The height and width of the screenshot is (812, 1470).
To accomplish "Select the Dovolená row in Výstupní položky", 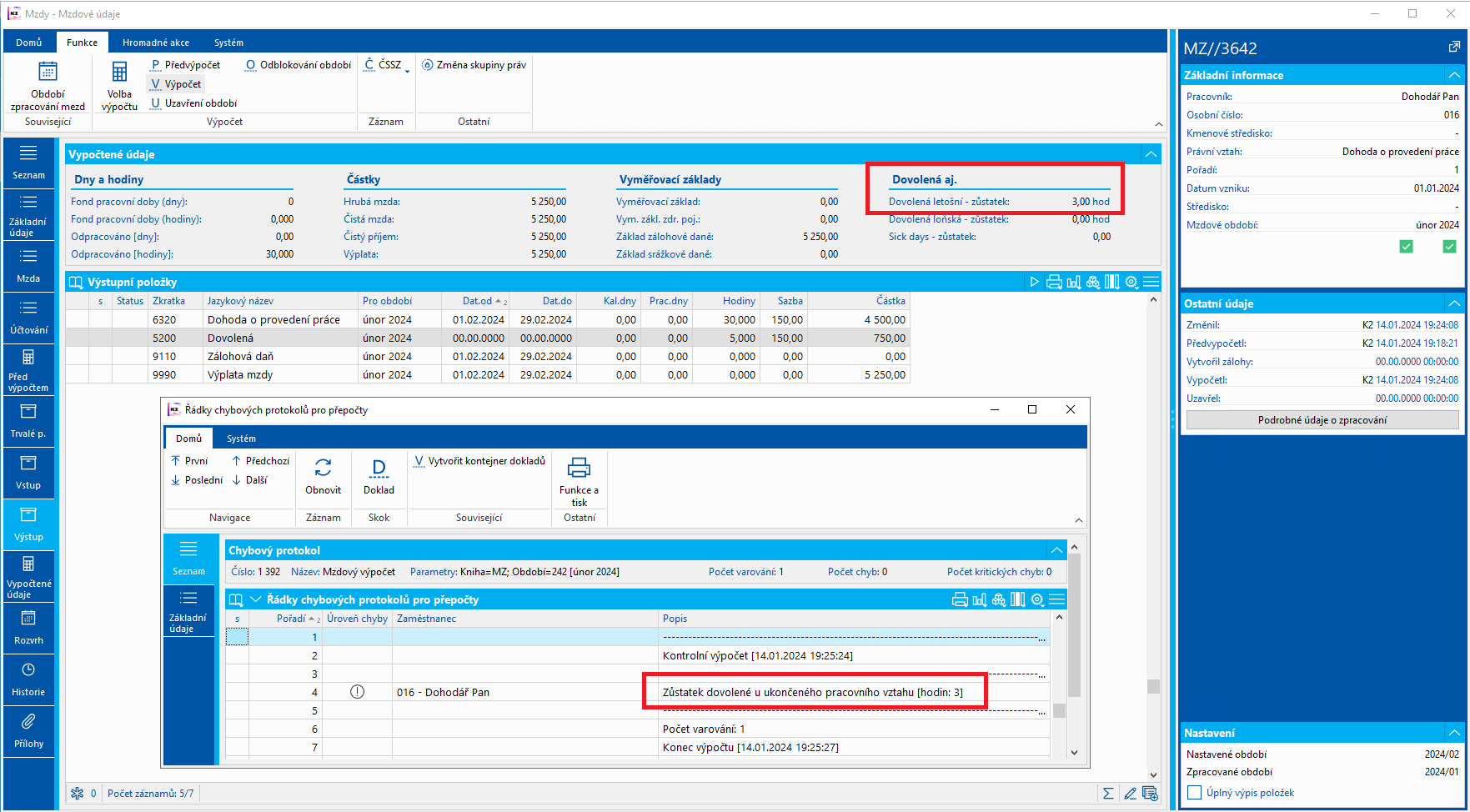I will point(230,338).
